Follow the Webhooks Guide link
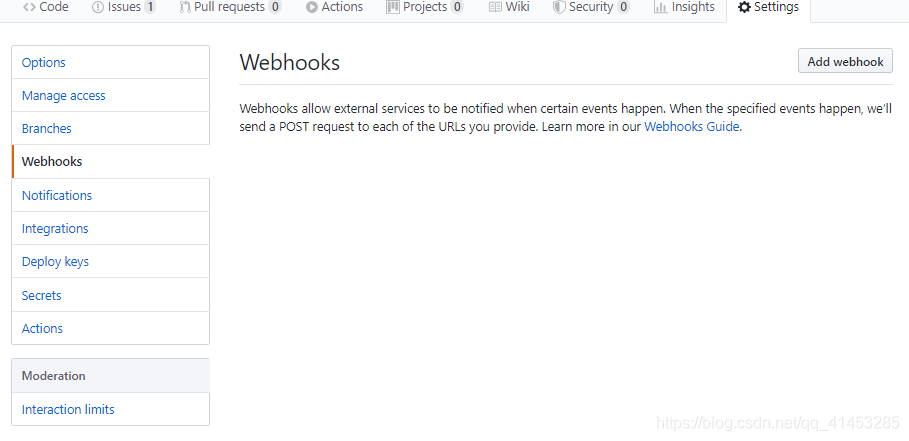Image resolution: width=909 pixels, height=441 pixels. [x=692, y=127]
